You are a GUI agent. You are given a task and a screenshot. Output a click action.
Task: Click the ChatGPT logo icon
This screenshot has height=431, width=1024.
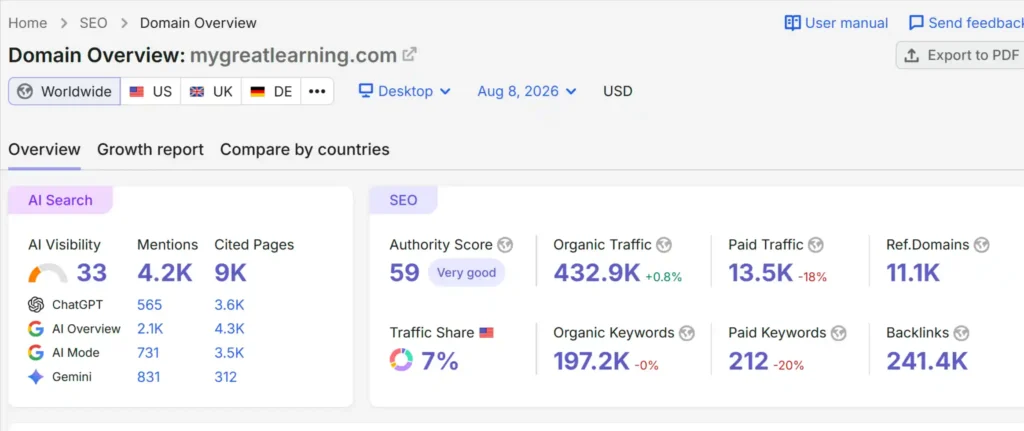click(36, 305)
